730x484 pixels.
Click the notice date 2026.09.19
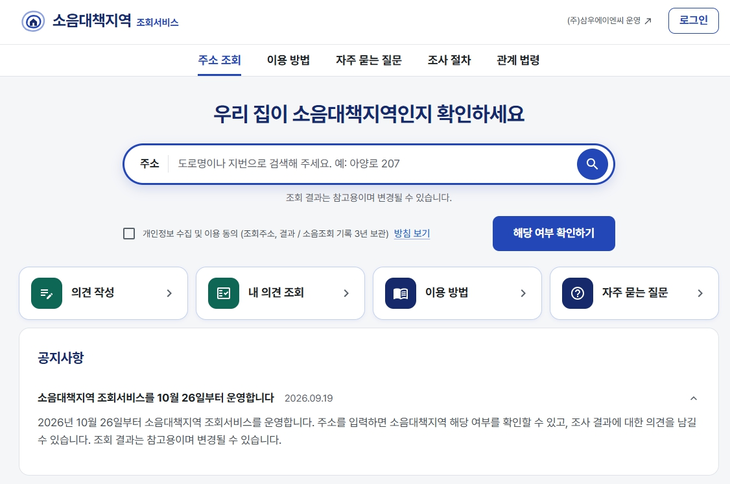pyautogui.click(x=309, y=398)
